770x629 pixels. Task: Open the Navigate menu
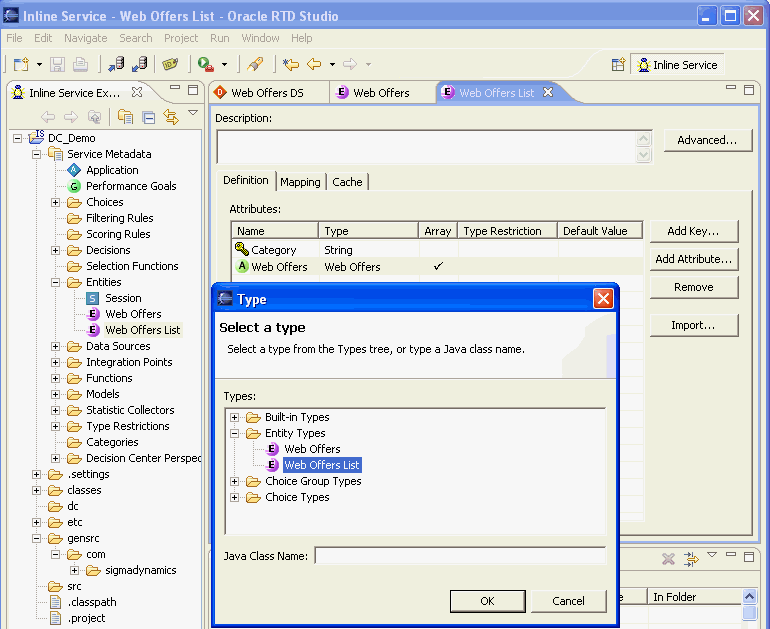pos(85,38)
